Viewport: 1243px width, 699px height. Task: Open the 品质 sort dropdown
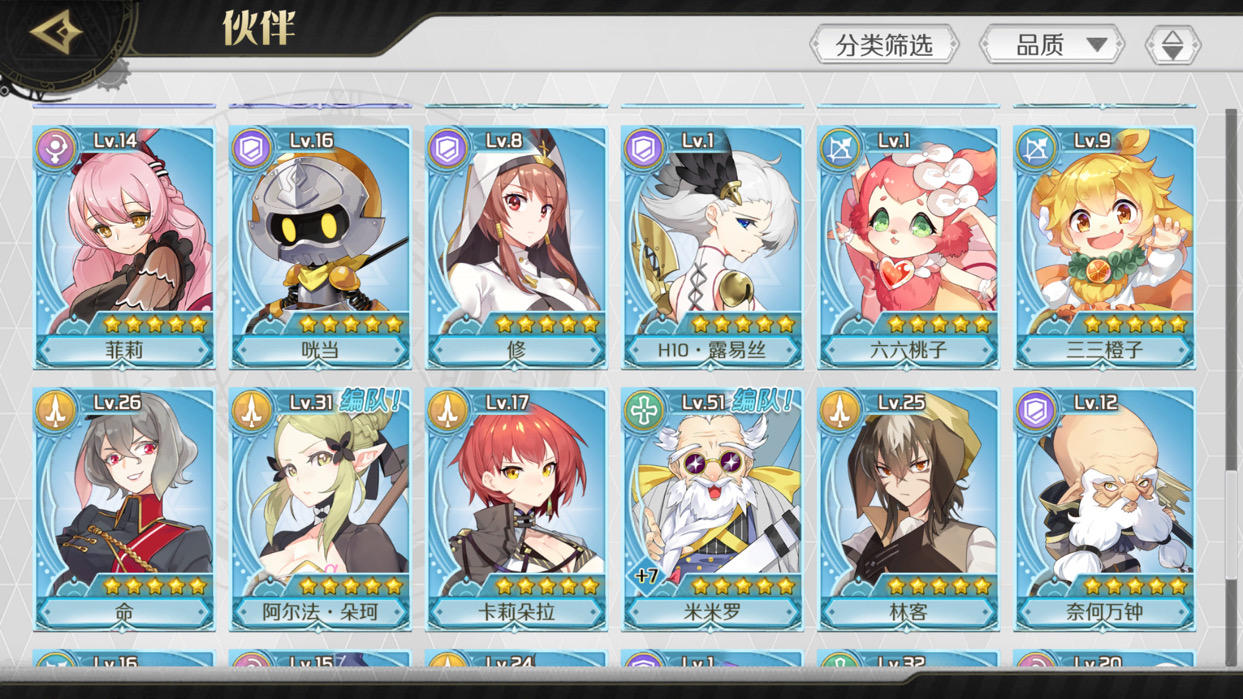click(x=1052, y=45)
